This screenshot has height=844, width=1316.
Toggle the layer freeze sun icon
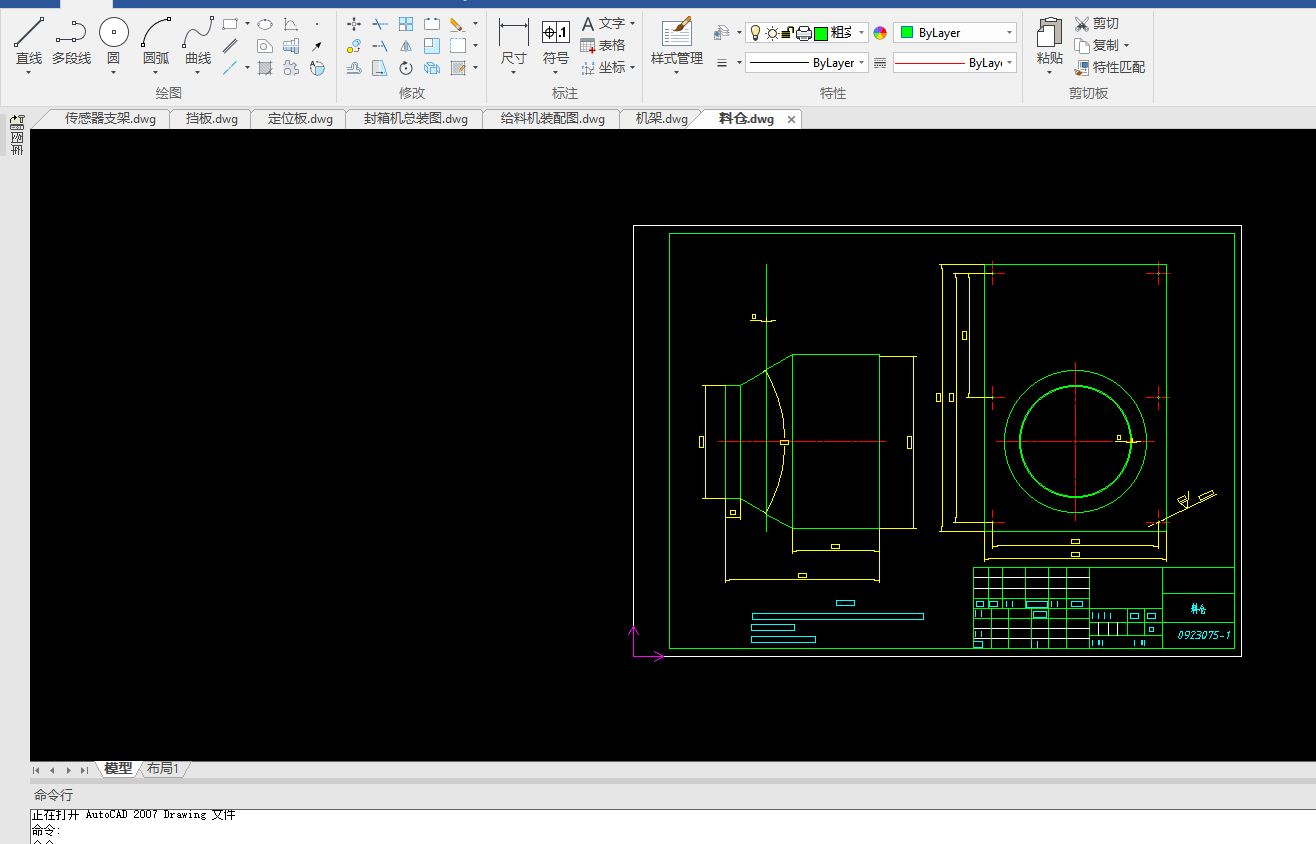pyautogui.click(x=772, y=33)
